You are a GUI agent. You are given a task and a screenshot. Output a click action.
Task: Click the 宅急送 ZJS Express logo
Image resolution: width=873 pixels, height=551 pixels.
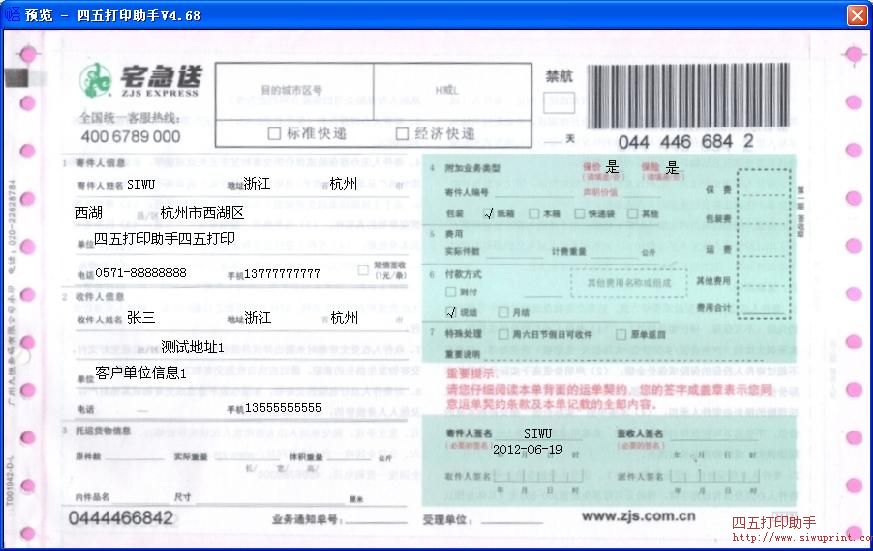tap(139, 81)
